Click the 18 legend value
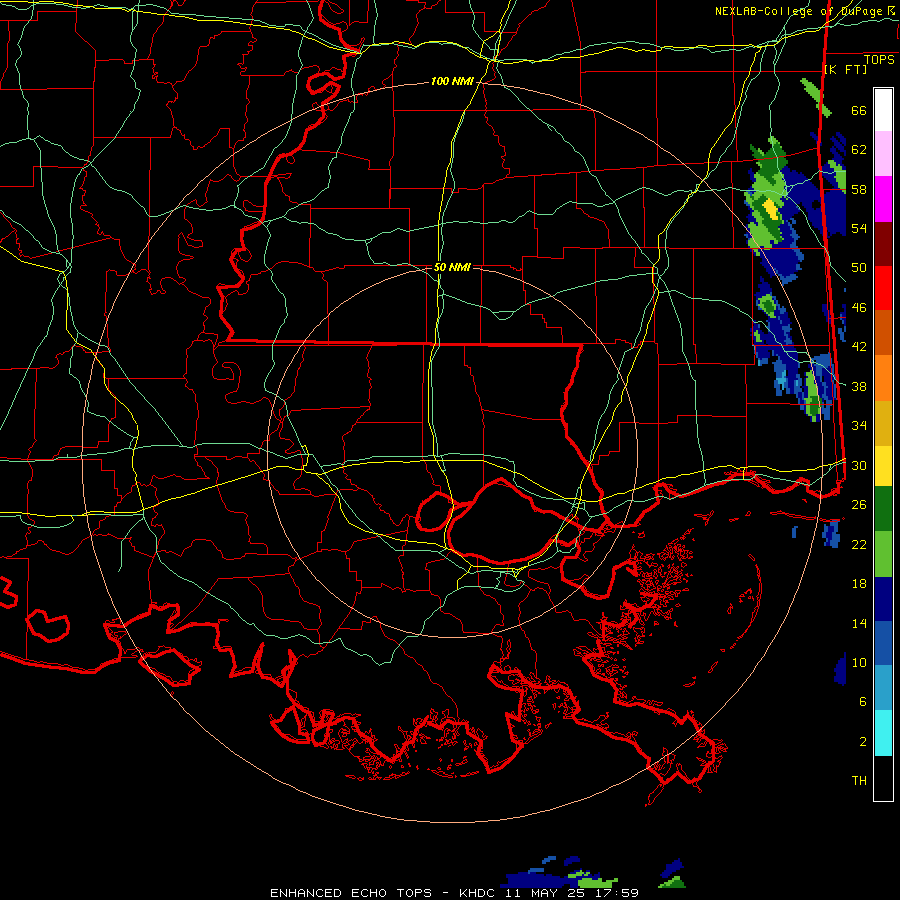 point(859,584)
